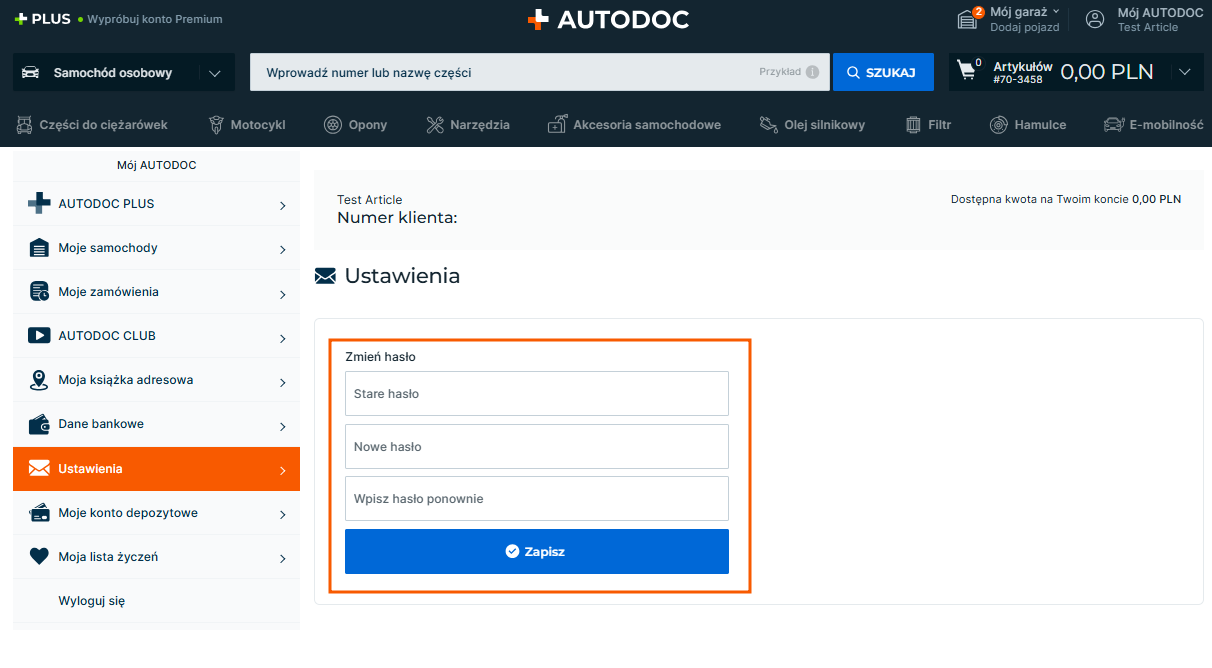
Task: Click the shopping cart icon
Action: click(967, 71)
